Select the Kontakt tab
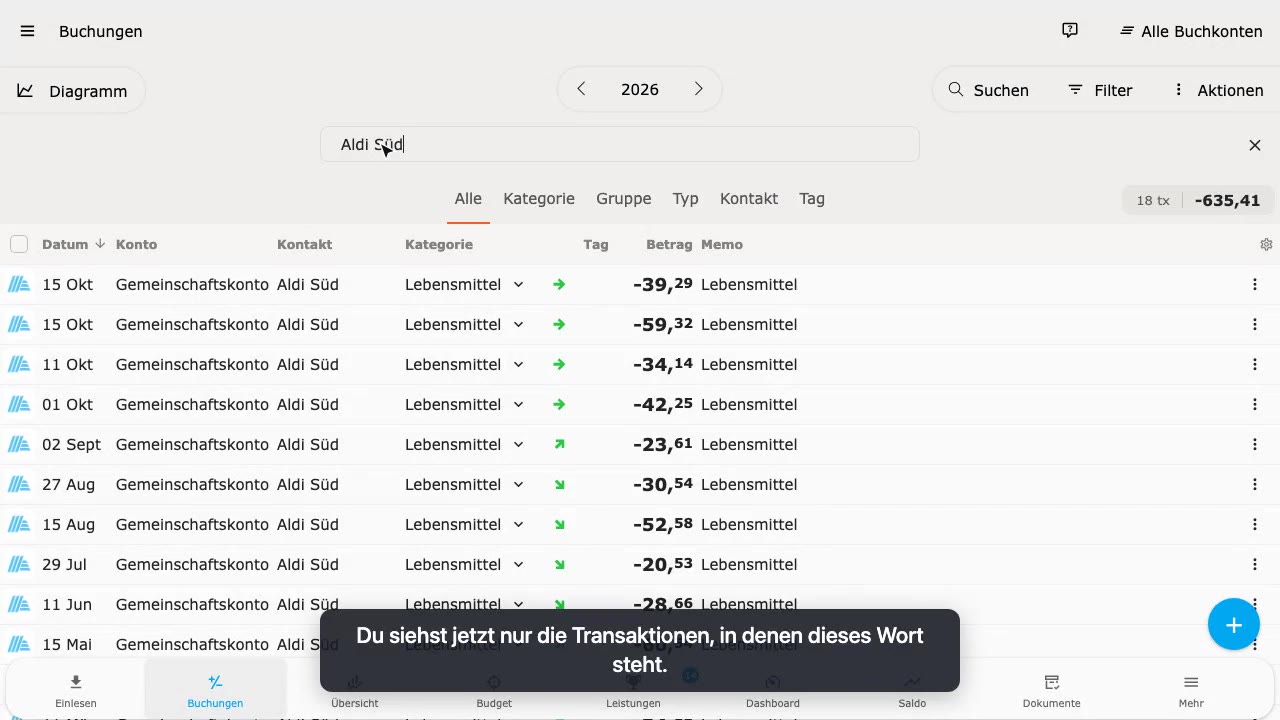The image size is (1280, 720). click(749, 199)
